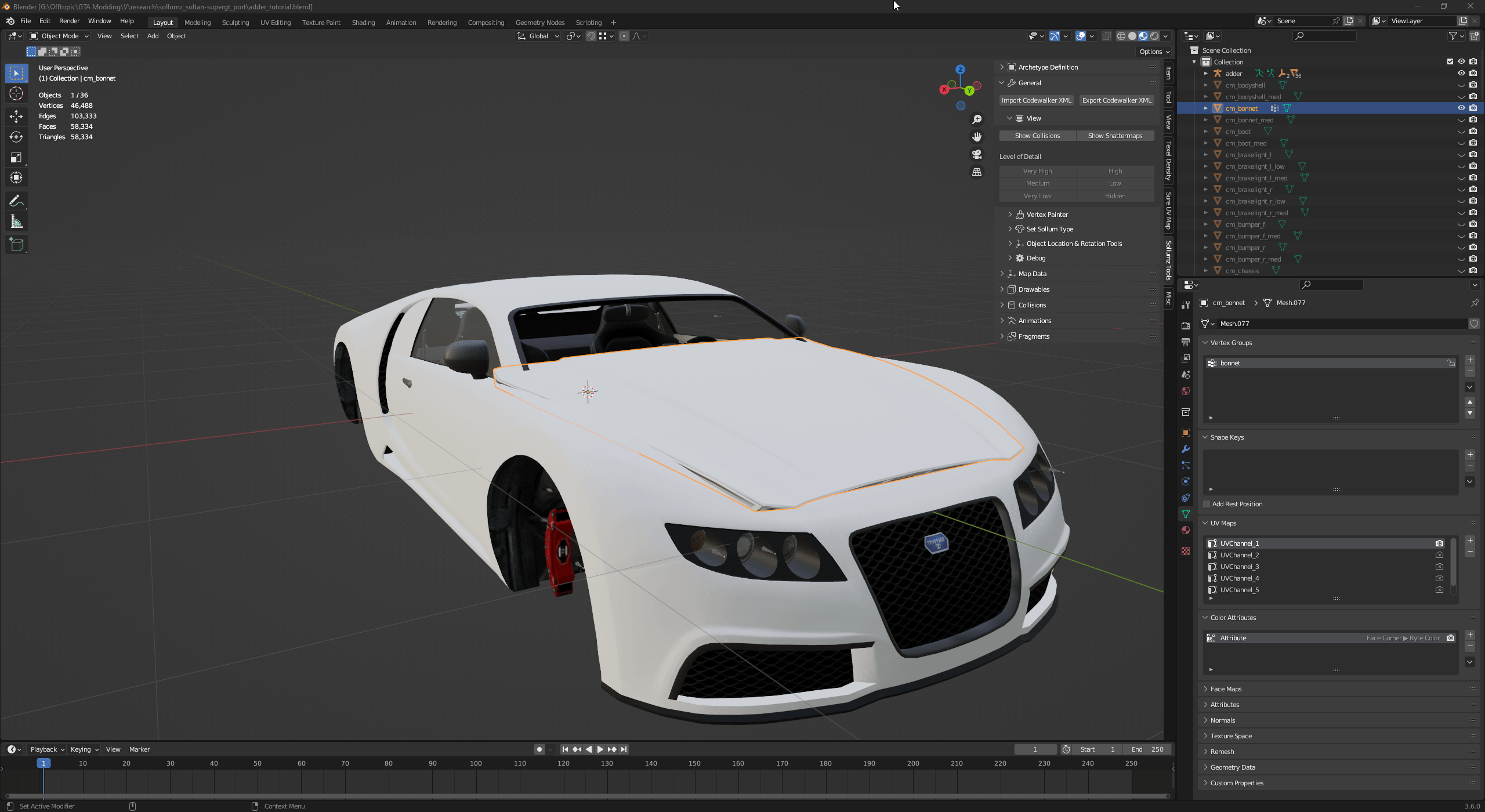The image size is (1485, 812).
Task: Select the Rotate tool
Action: tap(16, 137)
